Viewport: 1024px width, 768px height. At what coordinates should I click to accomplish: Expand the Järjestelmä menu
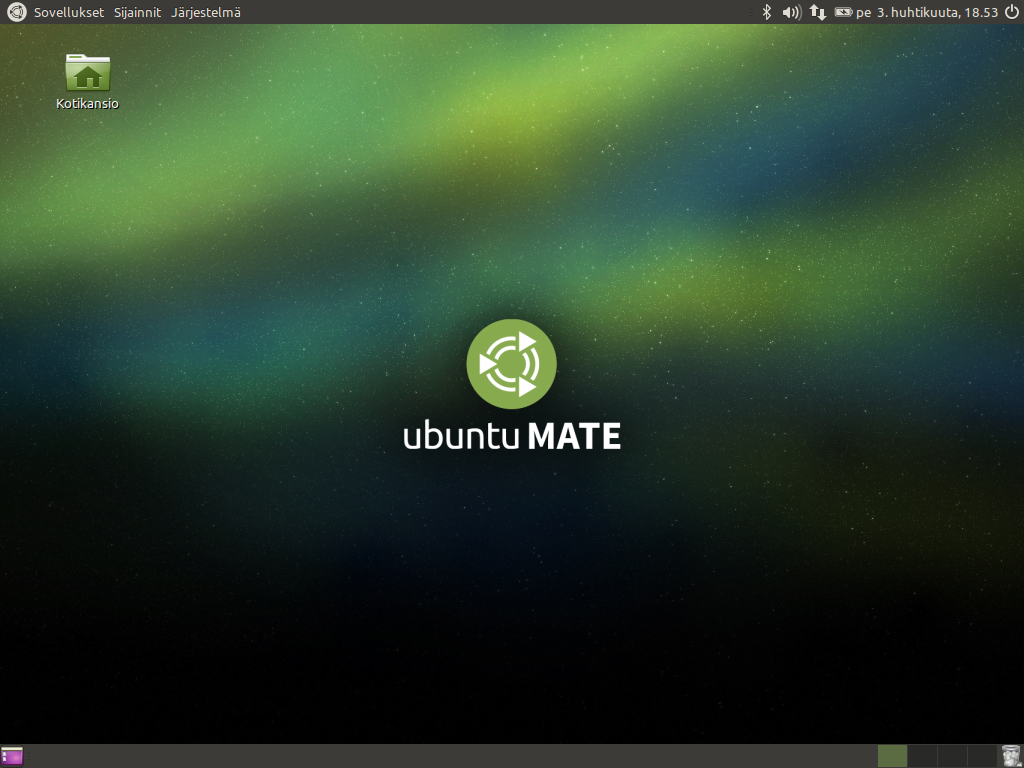click(205, 12)
